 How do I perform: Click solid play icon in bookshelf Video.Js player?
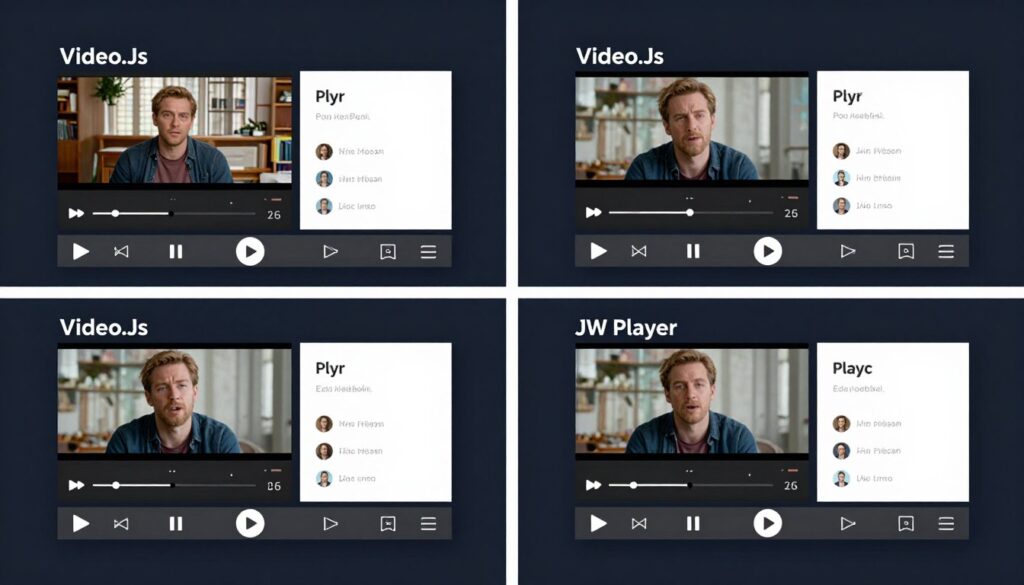click(80, 251)
